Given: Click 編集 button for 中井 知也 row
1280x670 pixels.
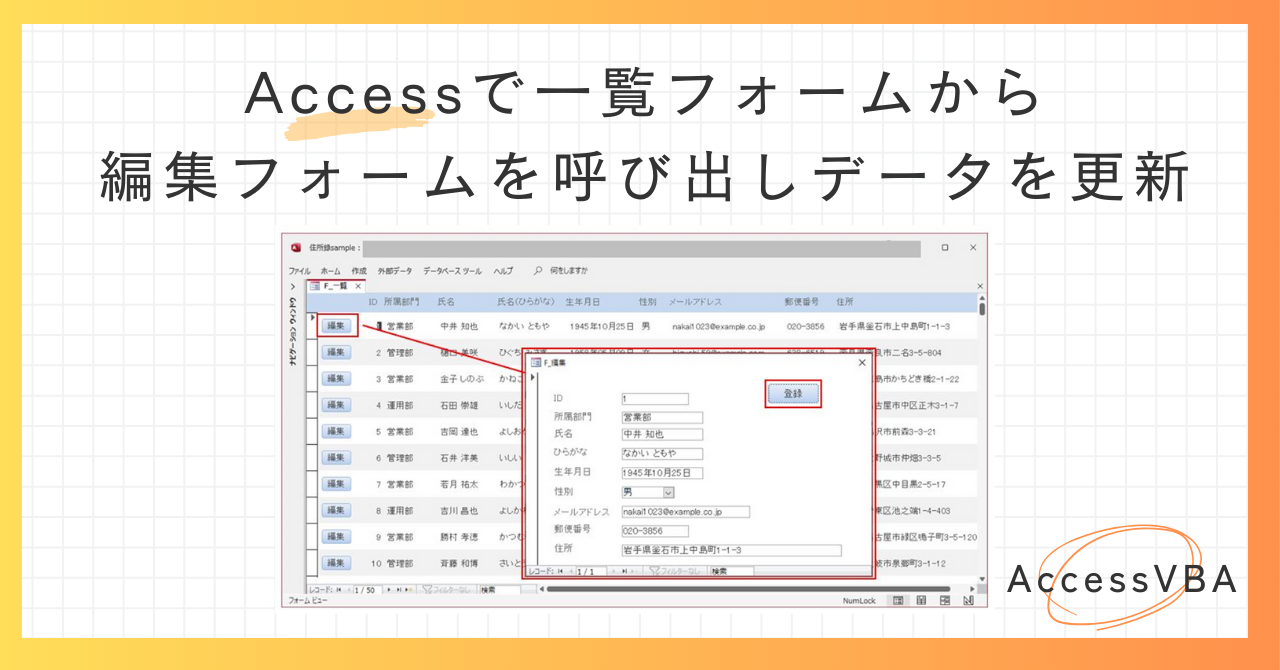Looking at the screenshot, I should click(x=336, y=325).
